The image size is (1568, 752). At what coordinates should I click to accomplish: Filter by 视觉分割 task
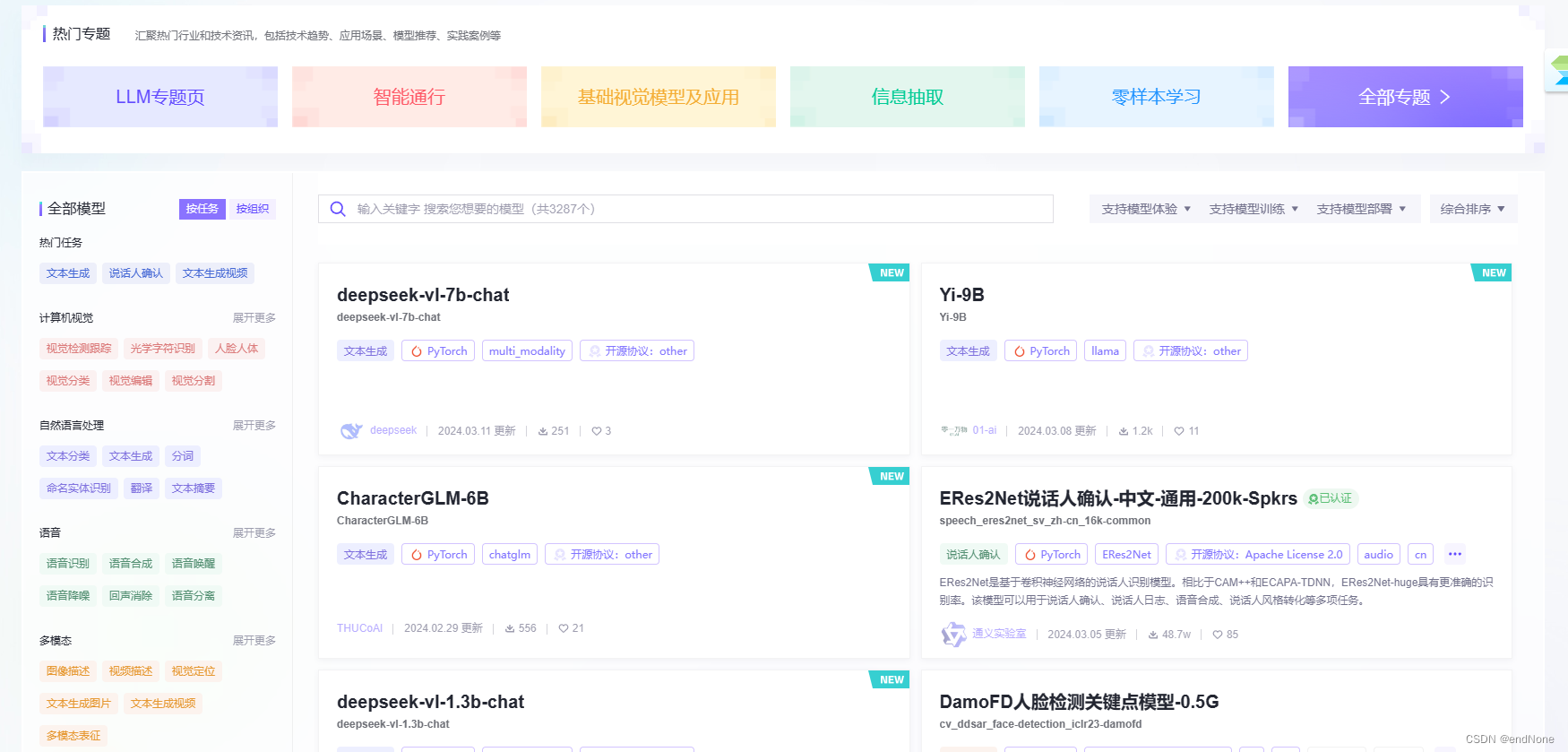pos(194,381)
